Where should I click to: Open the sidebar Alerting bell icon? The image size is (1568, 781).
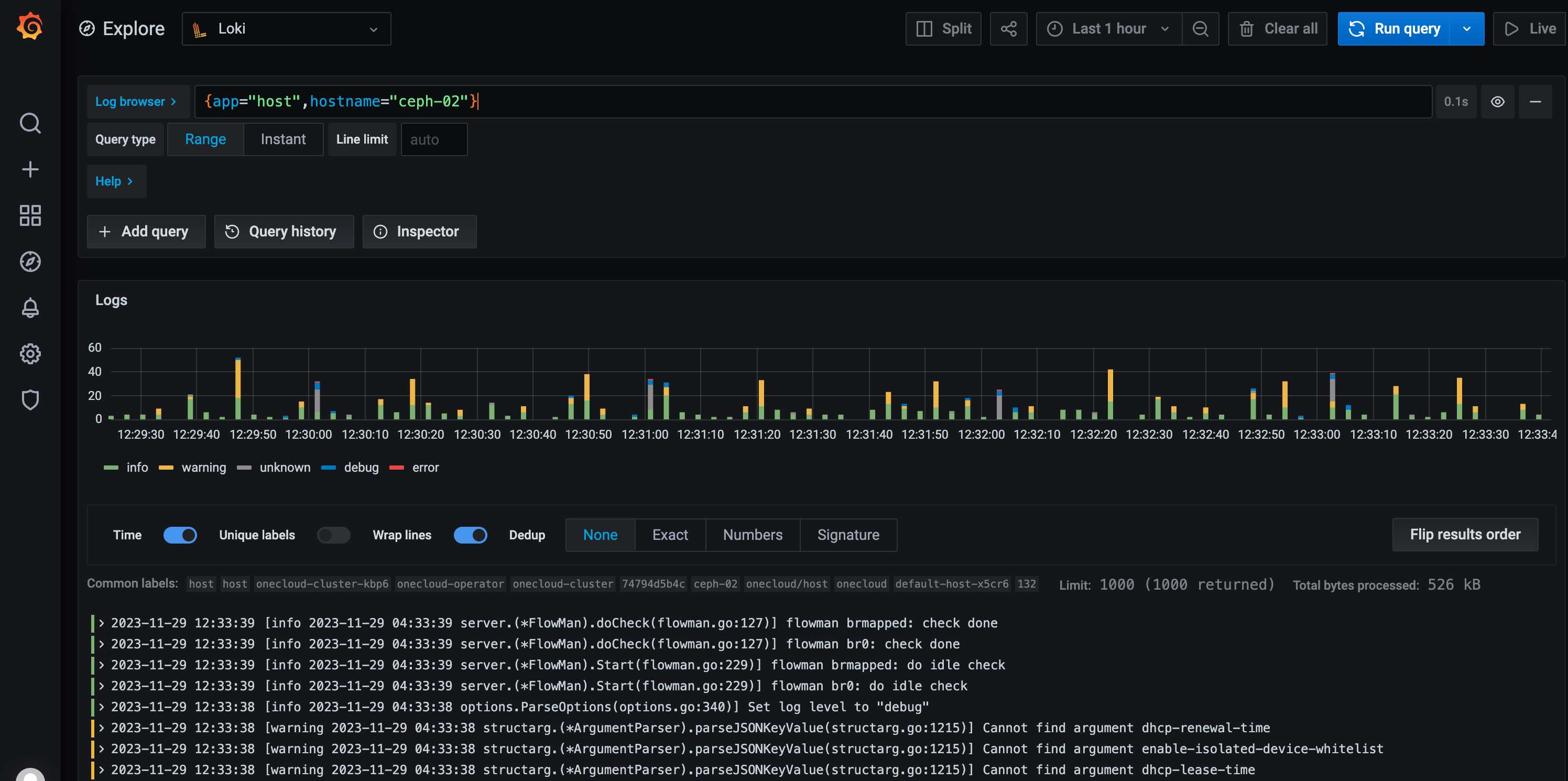[30, 308]
